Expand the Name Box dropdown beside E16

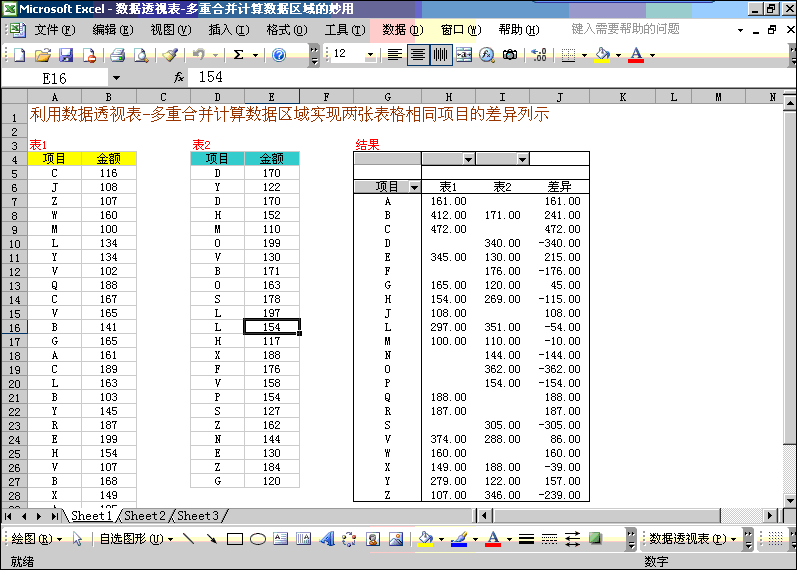(116, 77)
